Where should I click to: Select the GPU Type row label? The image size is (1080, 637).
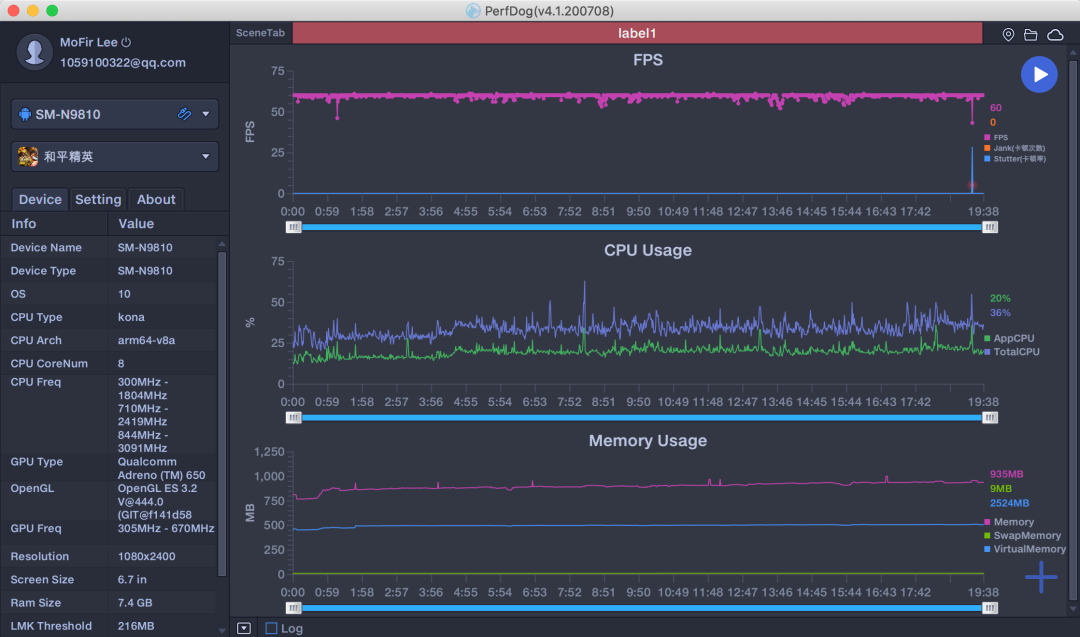[x=37, y=461]
